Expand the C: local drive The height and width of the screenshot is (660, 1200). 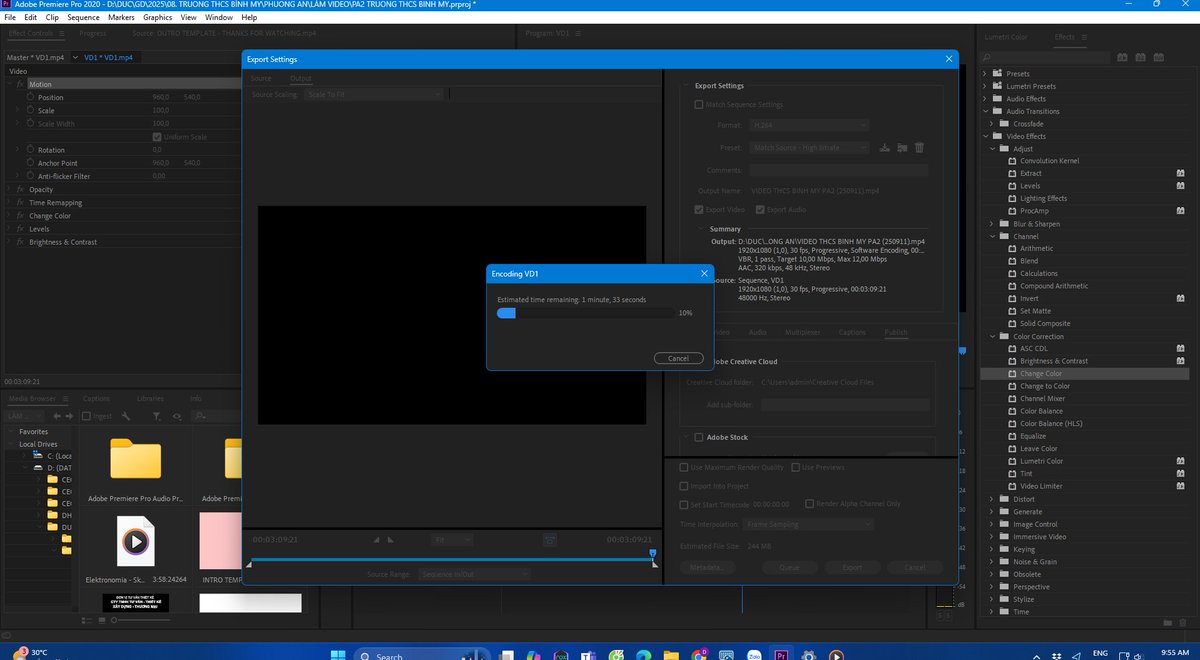pos(23,455)
